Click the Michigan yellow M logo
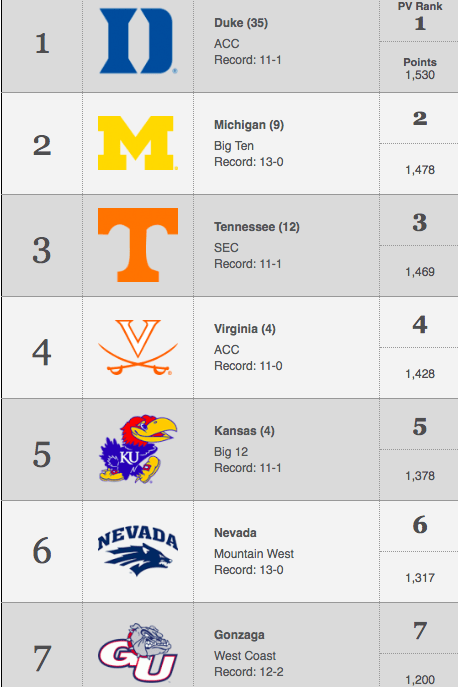Image resolution: width=458 pixels, height=687 pixels. (x=138, y=143)
